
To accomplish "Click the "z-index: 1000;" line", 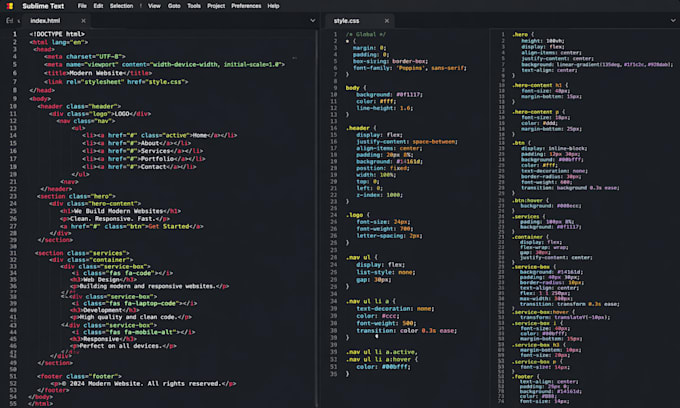I will 379,195.
